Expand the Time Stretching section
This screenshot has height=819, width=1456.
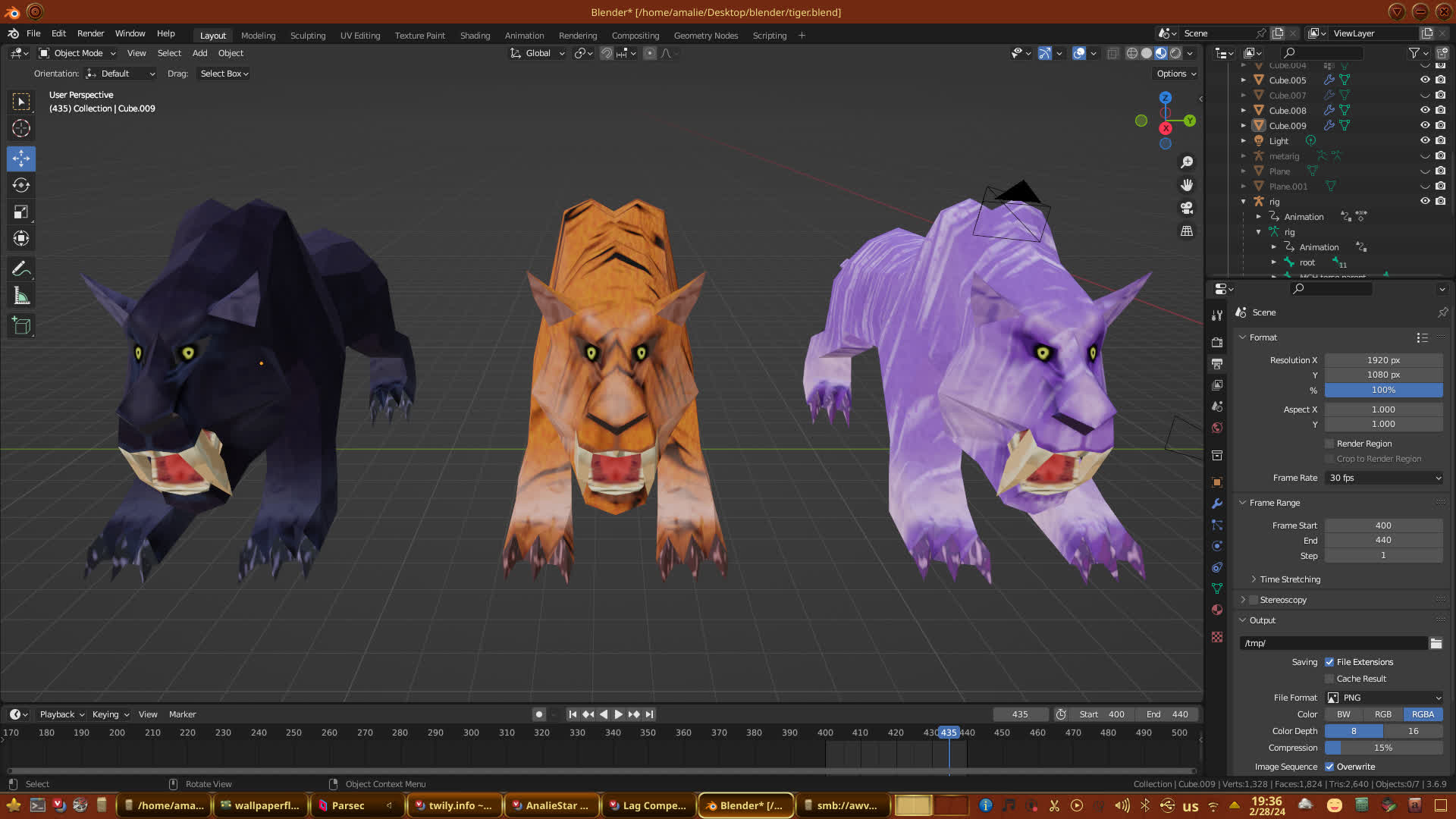click(1289, 579)
